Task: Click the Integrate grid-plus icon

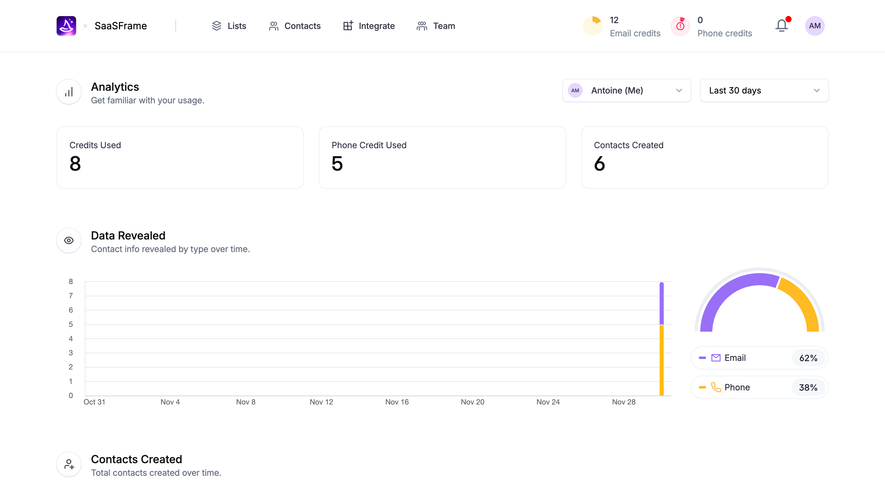Action: point(348,26)
